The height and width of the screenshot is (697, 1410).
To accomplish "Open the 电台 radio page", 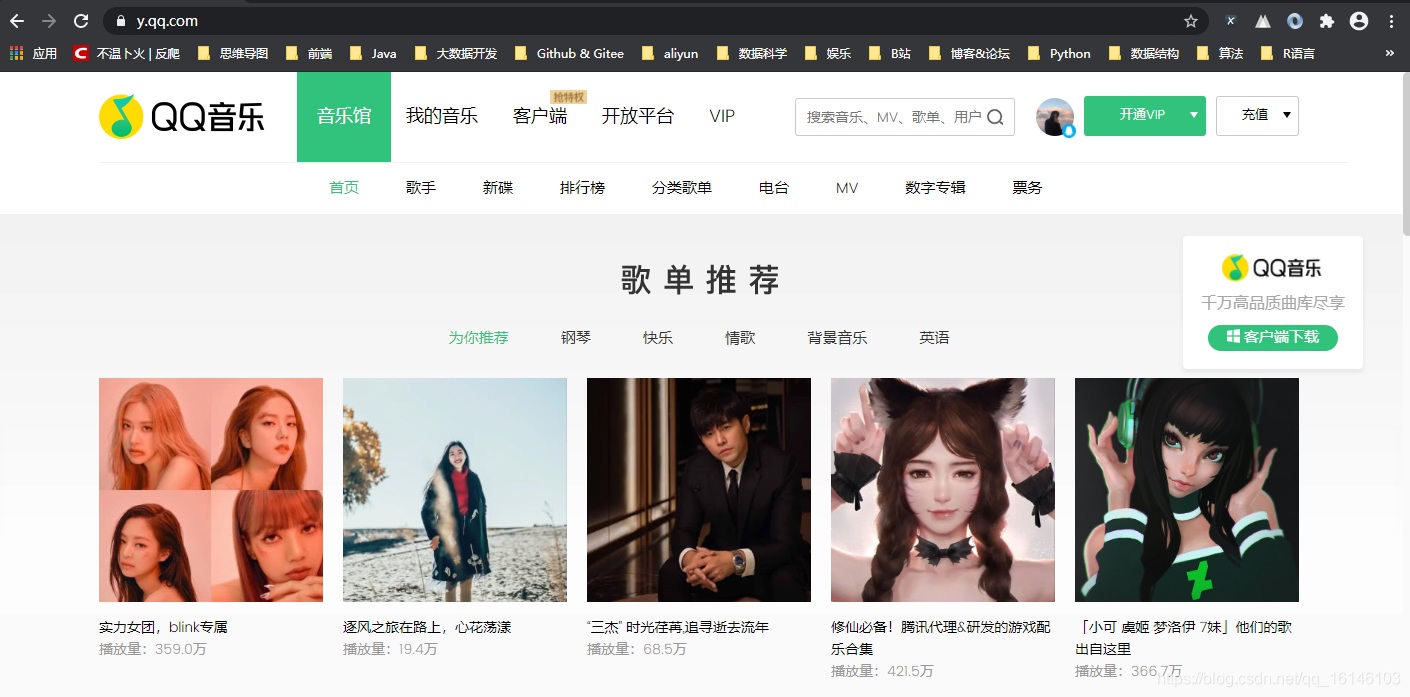I will tap(774, 188).
